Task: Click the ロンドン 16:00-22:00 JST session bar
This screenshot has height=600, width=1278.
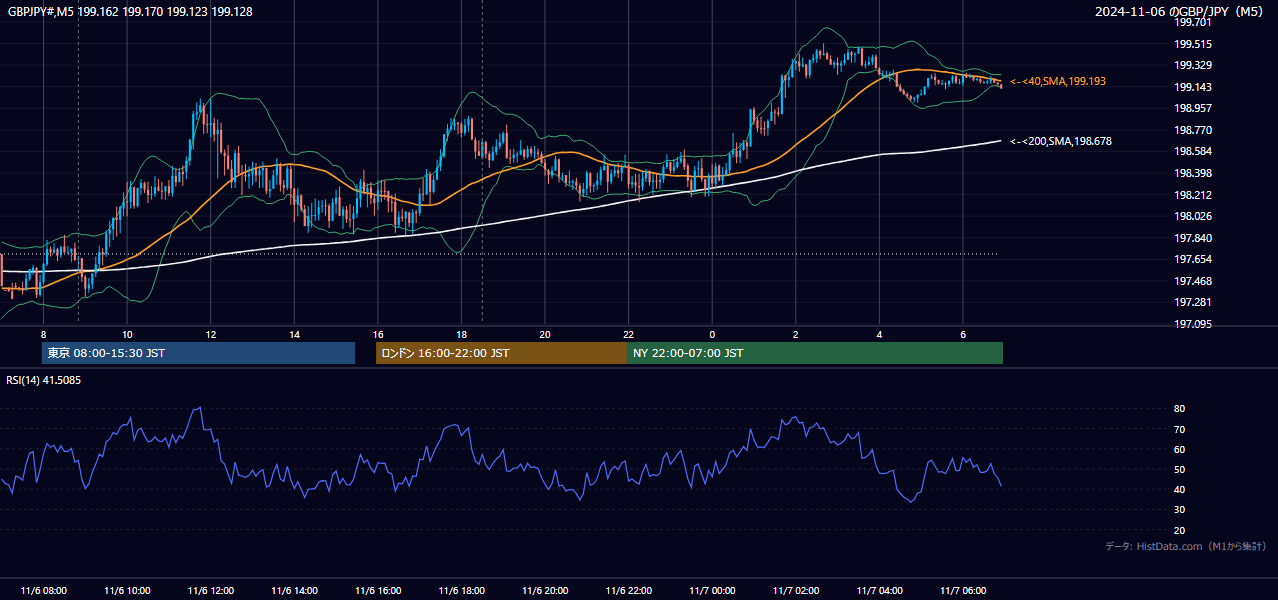Action: [501, 353]
